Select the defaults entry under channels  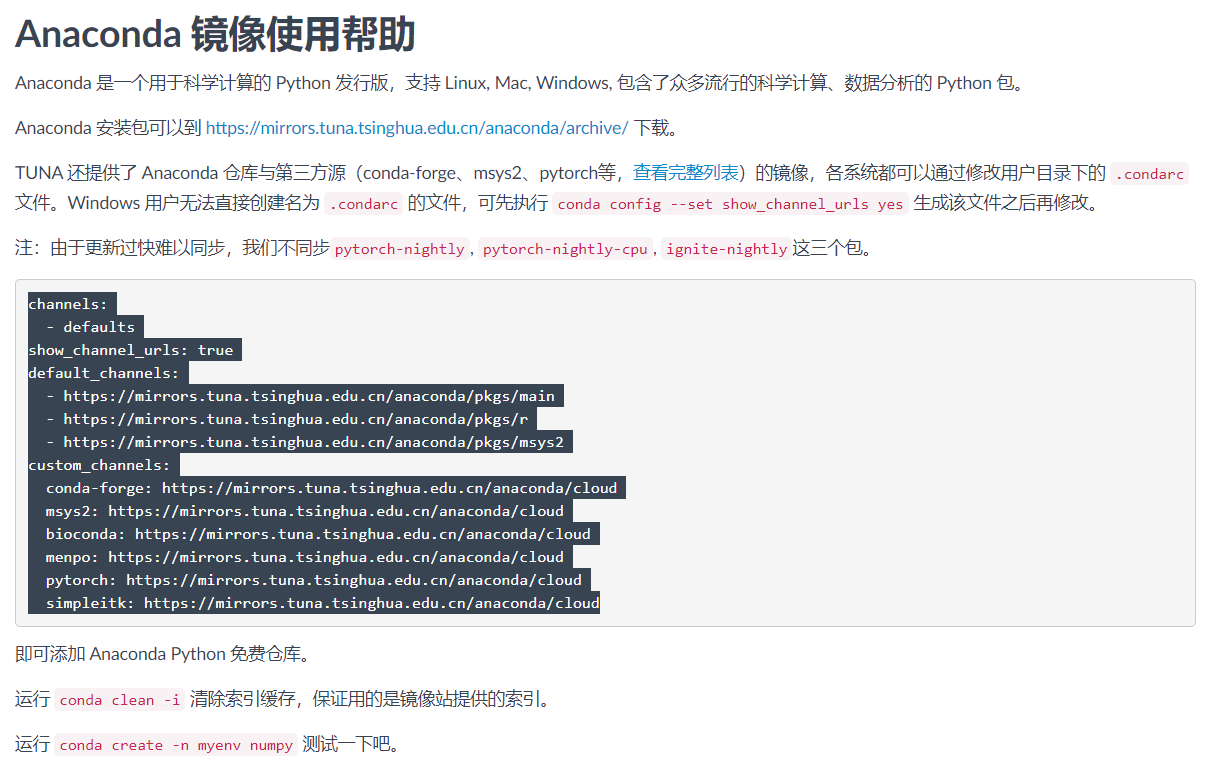(99, 326)
